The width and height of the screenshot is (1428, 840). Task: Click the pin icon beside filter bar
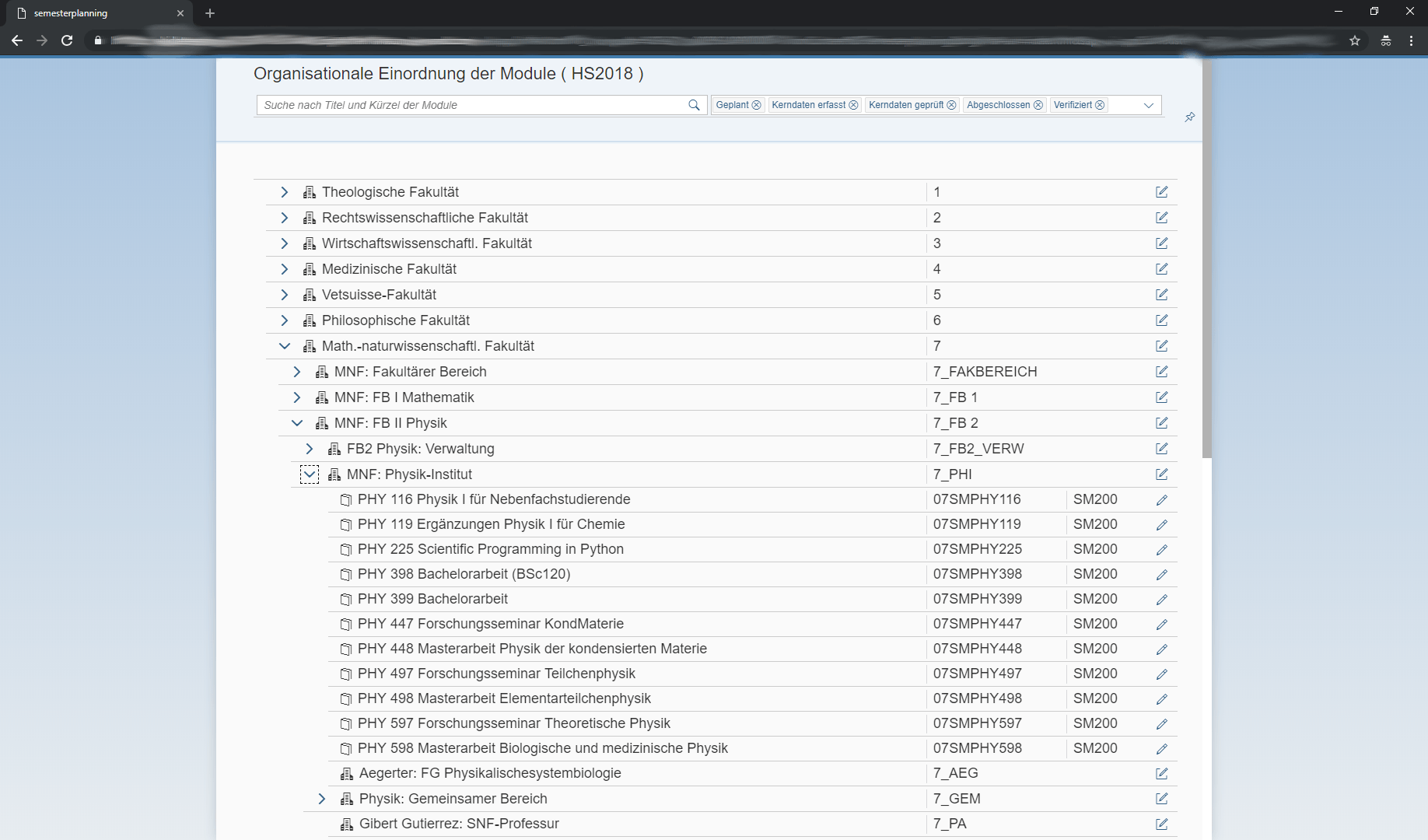(x=1189, y=117)
